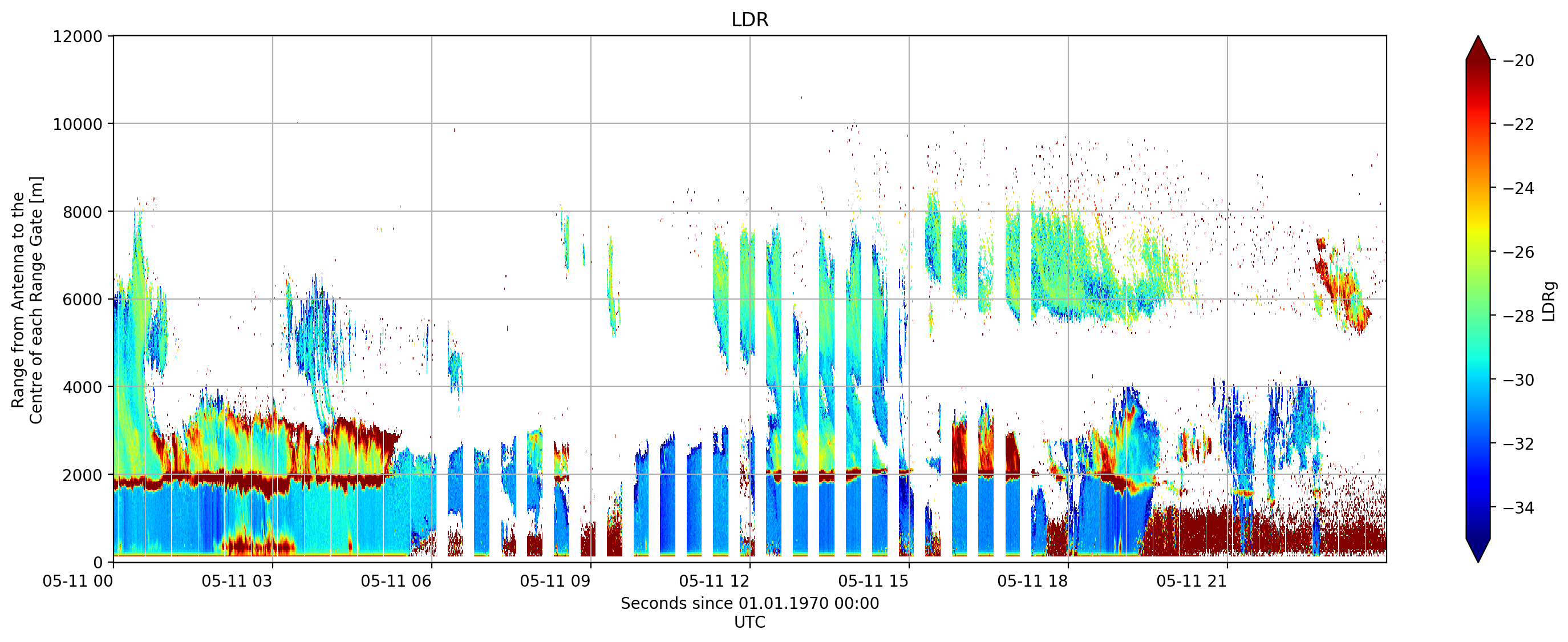Image resolution: width=1568 pixels, height=642 pixels.
Task: Click the colorbar tick label −20
Action: (1518, 60)
